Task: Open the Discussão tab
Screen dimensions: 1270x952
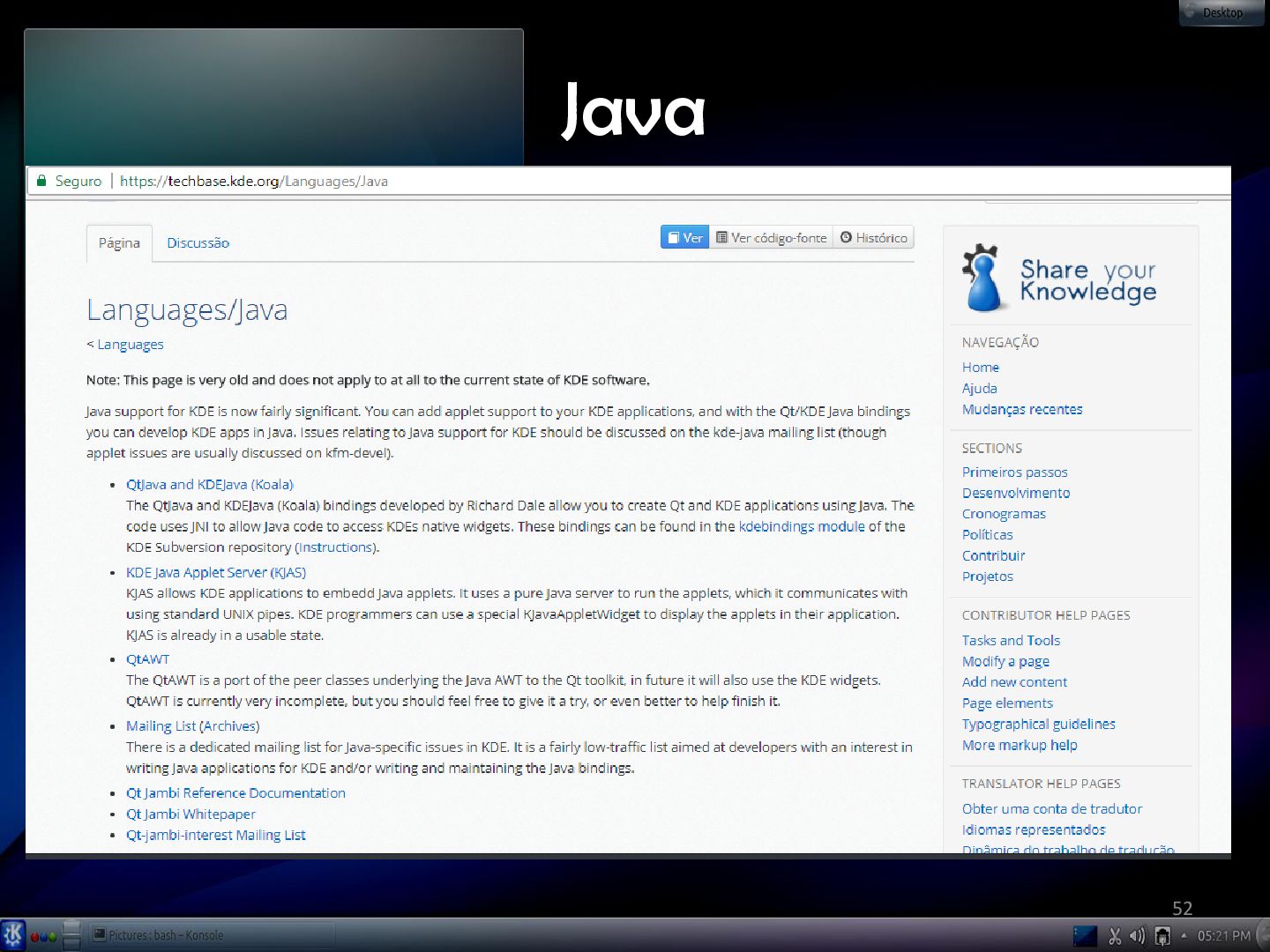Action: (198, 243)
